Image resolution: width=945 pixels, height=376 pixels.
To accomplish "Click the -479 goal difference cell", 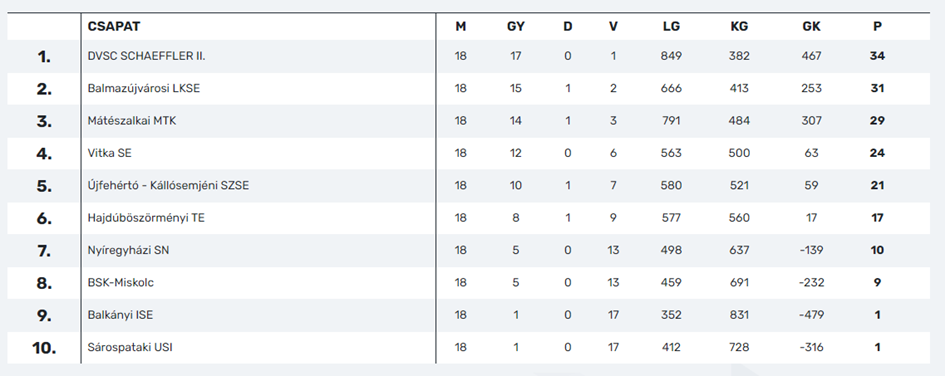I will tap(811, 315).
